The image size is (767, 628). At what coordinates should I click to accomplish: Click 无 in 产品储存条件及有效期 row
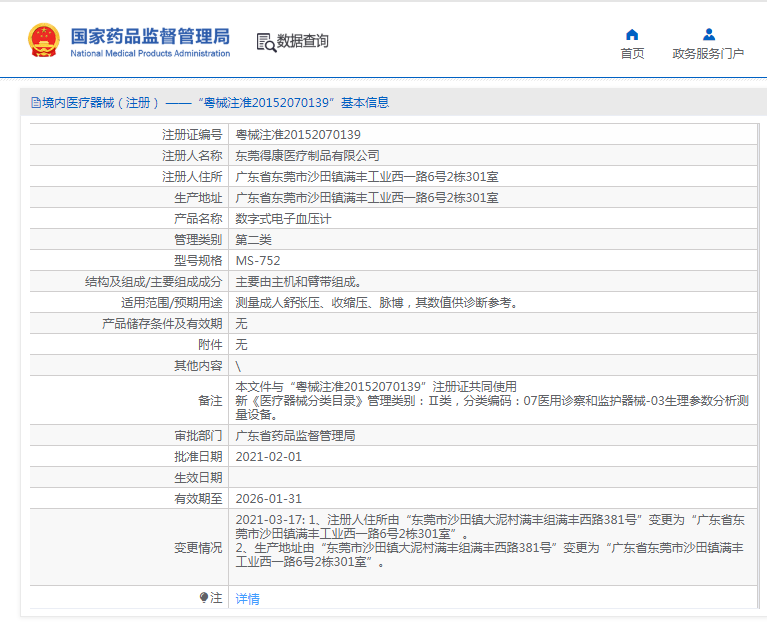click(241, 324)
